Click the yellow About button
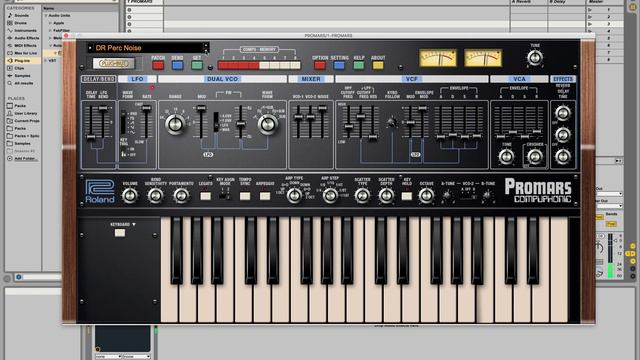This screenshot has width=640, height=360. pyautogui.click(x=378, y=65)
